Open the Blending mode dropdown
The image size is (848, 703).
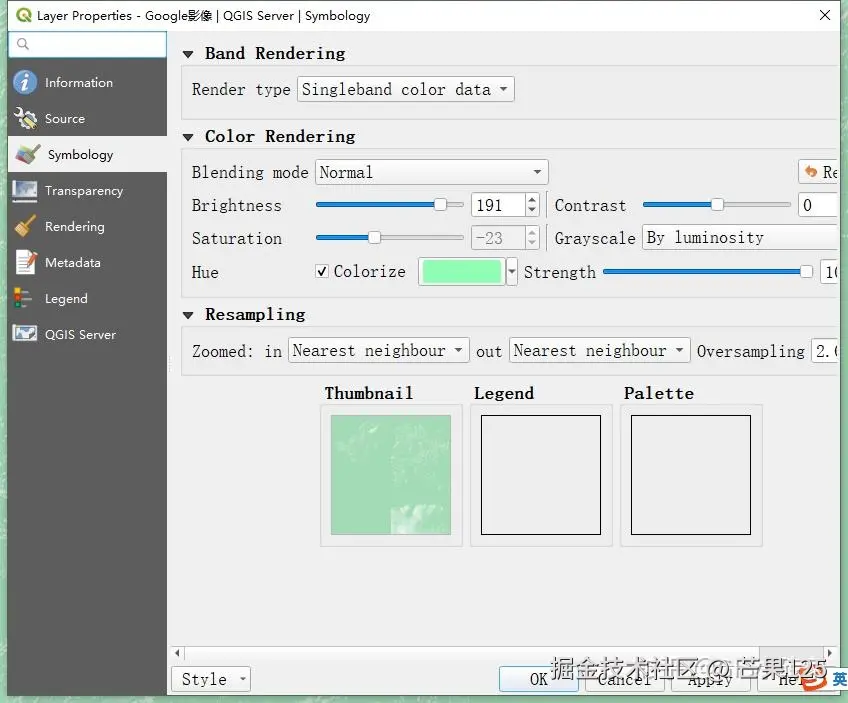(432, 172)
